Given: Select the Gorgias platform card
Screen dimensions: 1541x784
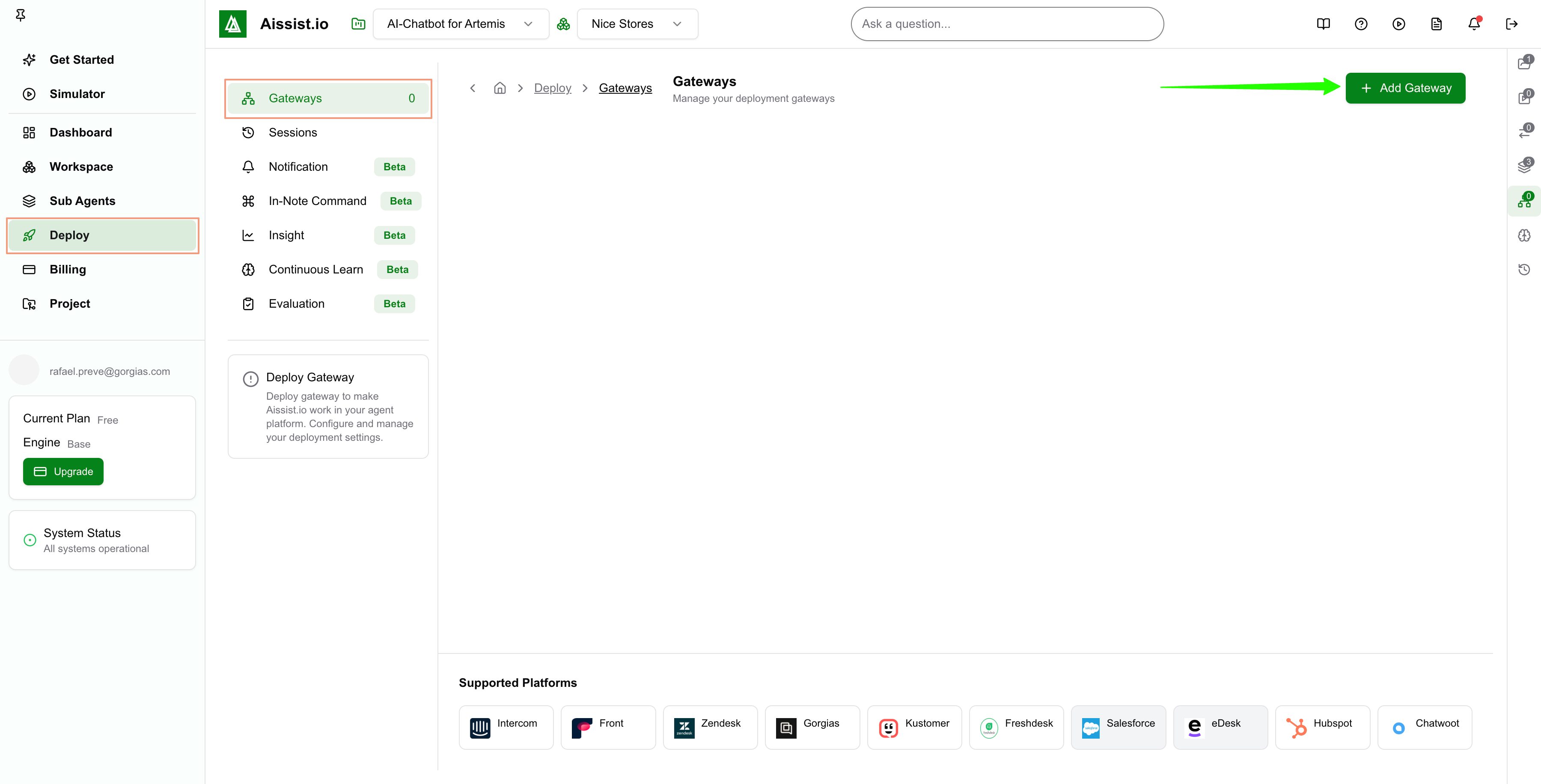Looking at the screenshot, I should click(x=812, y=727).
